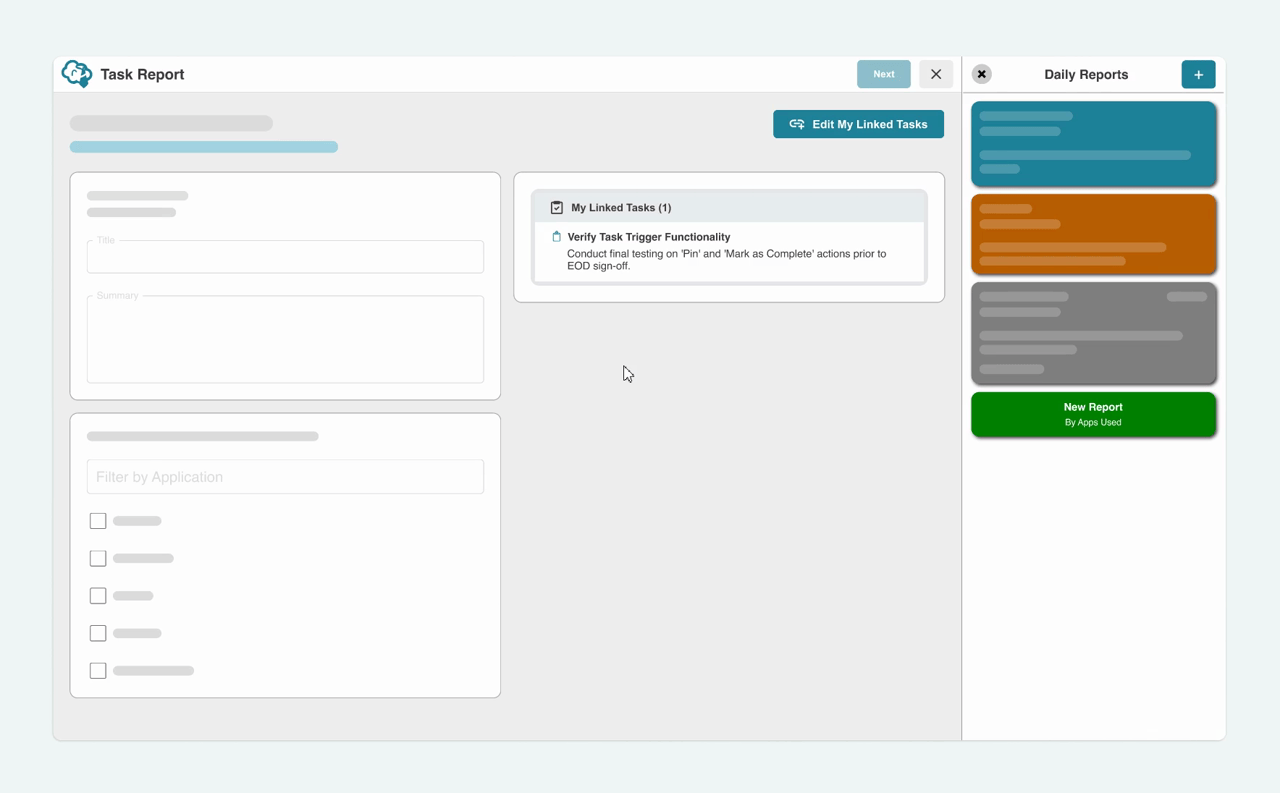
Task: Click the 'Task Report' window title
Action: click(142, 74)
